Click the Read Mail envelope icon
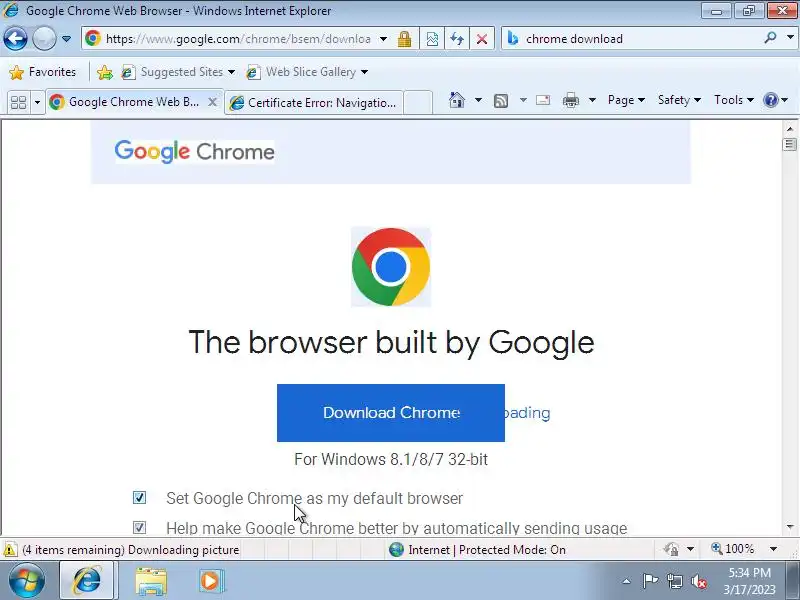 [543, 100]
